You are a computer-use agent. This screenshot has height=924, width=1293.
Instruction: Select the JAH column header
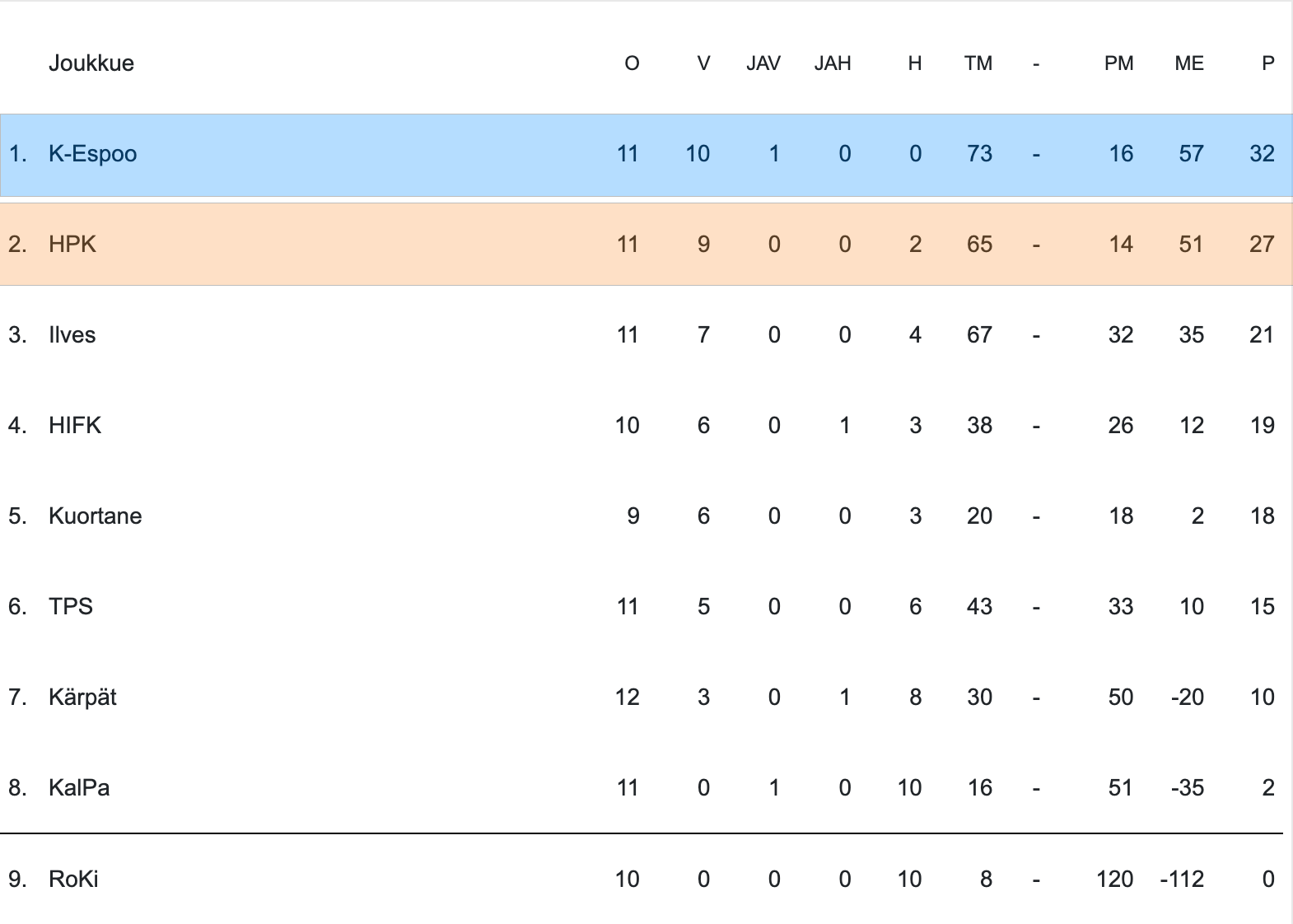[x=833, y=63]
